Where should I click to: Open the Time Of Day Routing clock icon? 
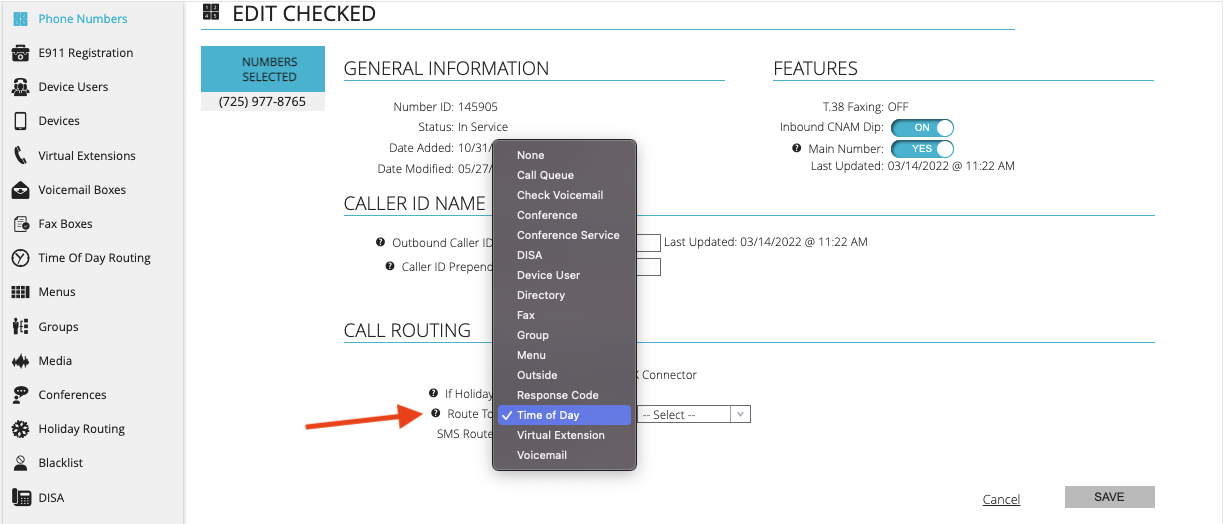coord(20,258)
